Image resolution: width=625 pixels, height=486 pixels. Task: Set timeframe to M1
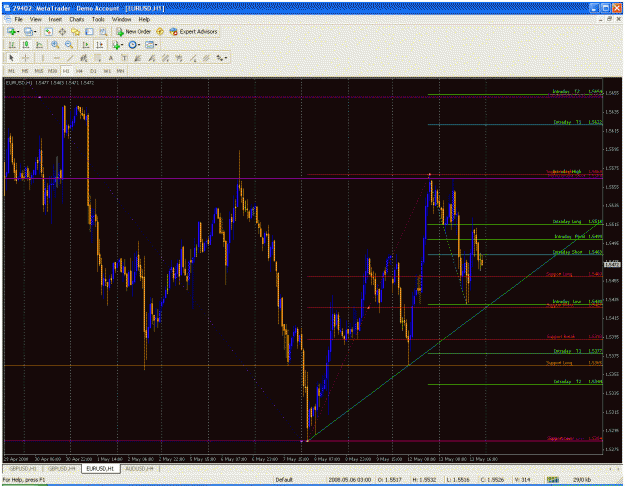click(12, 71)
